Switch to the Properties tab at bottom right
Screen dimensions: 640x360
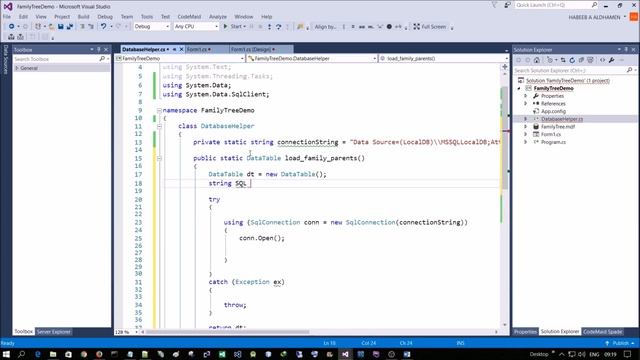tap(525, 332)
